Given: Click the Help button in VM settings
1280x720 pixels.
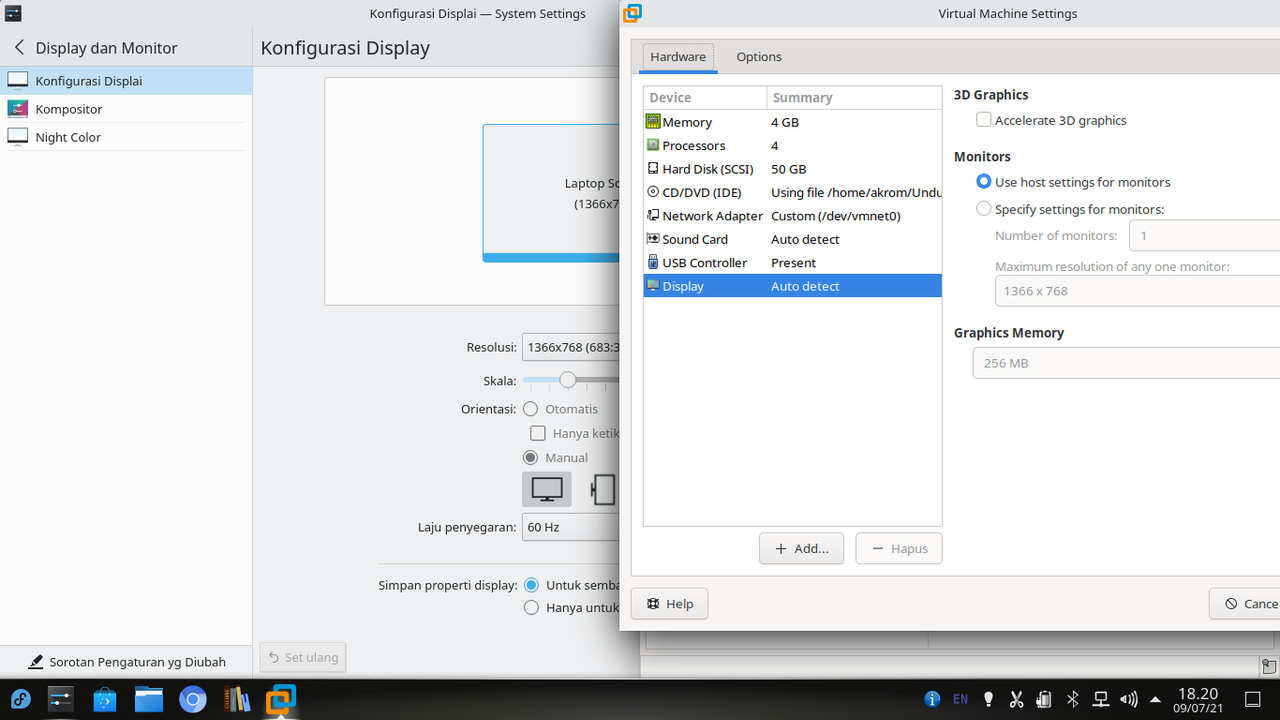Looking at the screenshot, I should (x=670, y=604).
